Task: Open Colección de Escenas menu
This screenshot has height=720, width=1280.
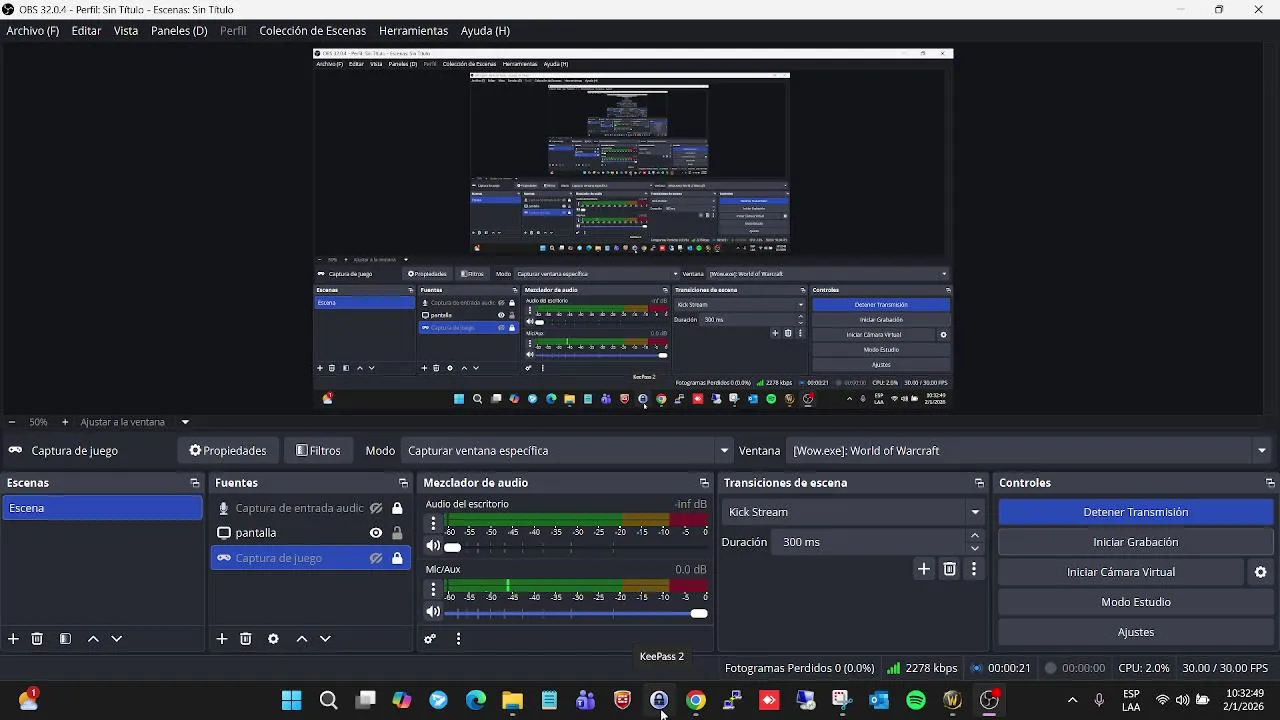Action: click(313, 31)
